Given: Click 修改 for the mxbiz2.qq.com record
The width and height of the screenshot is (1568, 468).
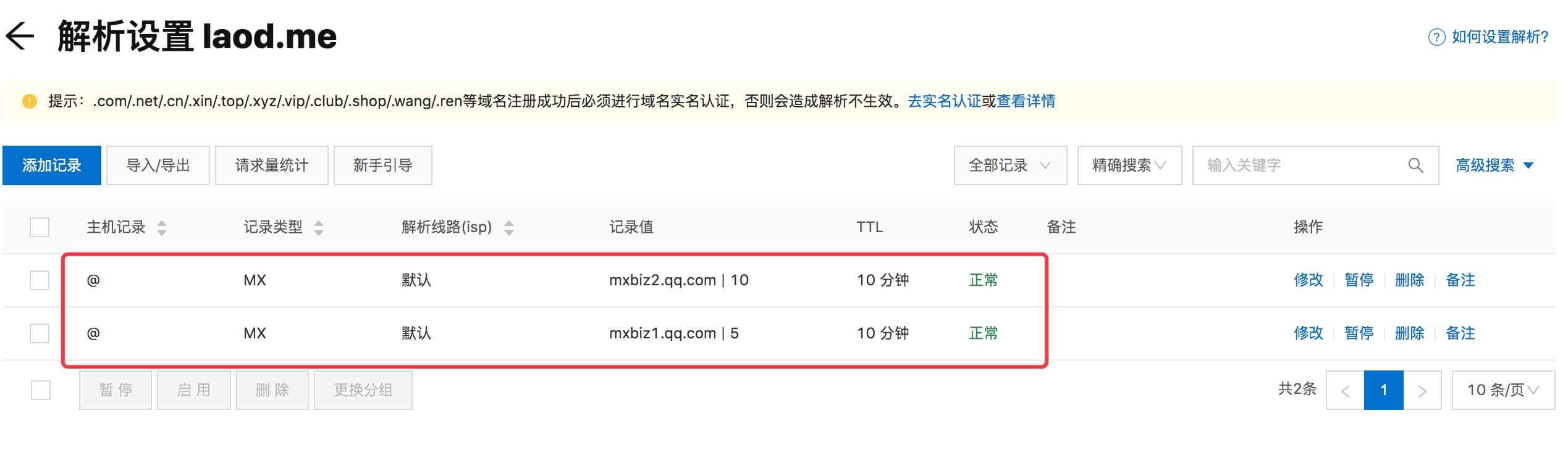Looking at the screenshot, I should 1308,280.
